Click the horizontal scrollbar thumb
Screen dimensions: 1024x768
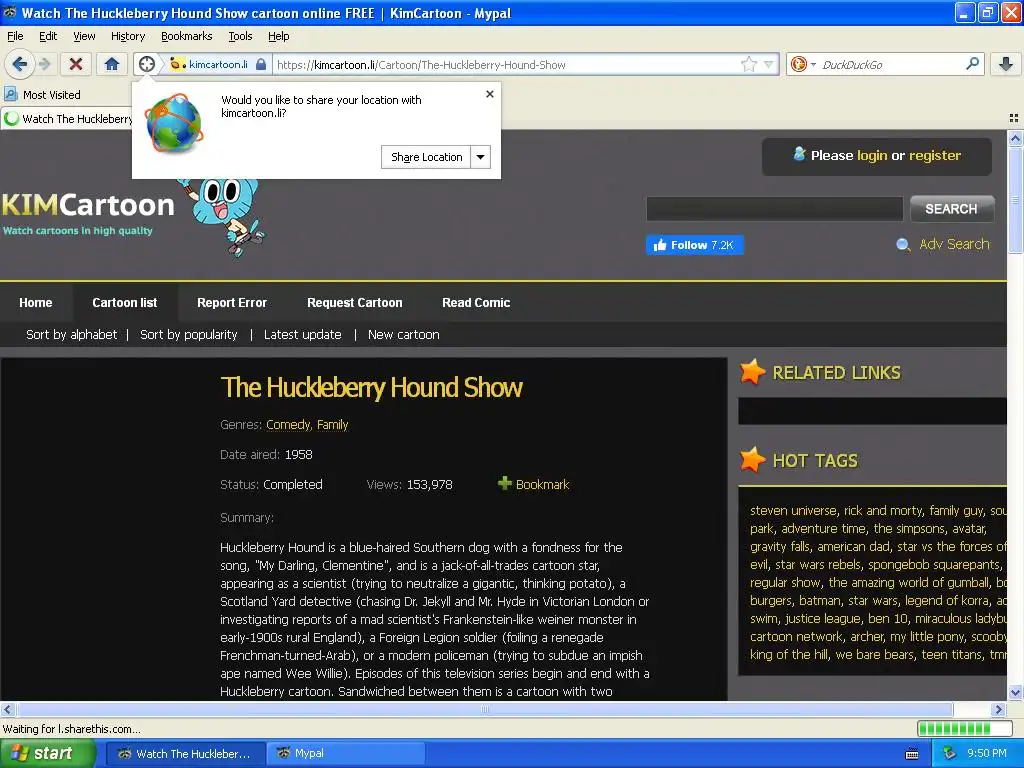(x=485, y=709)
